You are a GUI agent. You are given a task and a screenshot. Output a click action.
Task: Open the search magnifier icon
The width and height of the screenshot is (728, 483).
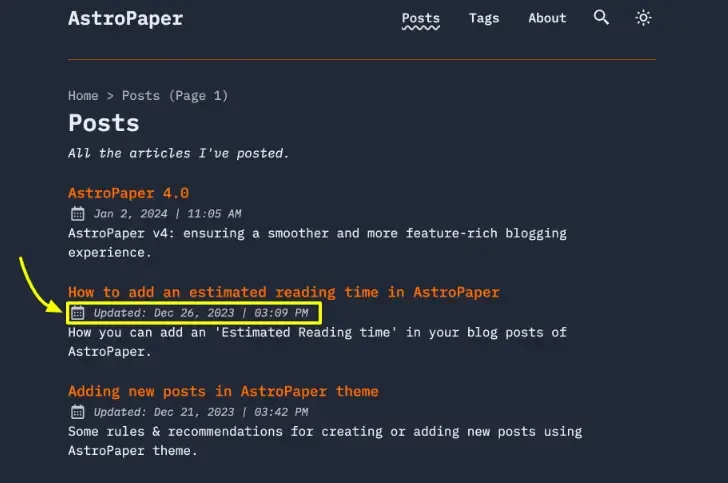[601, 18]
